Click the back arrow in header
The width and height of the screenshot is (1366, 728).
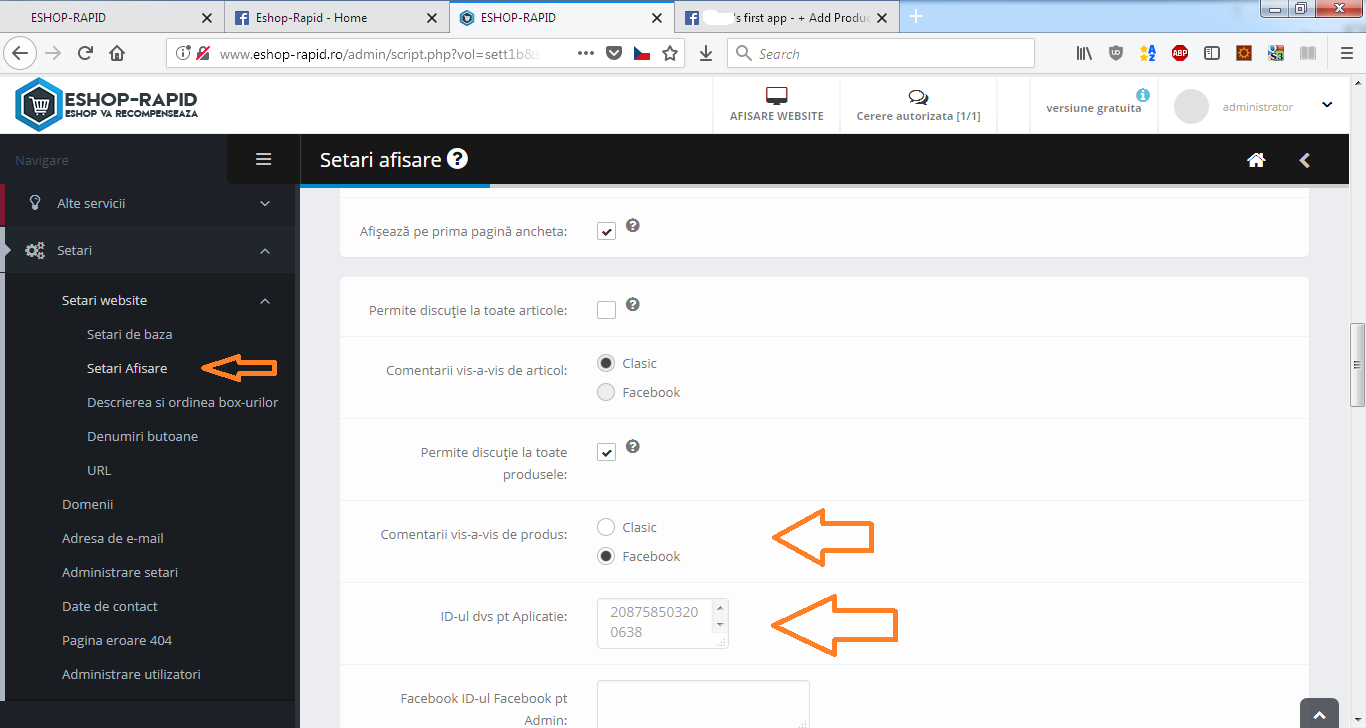pos(1304,160)
